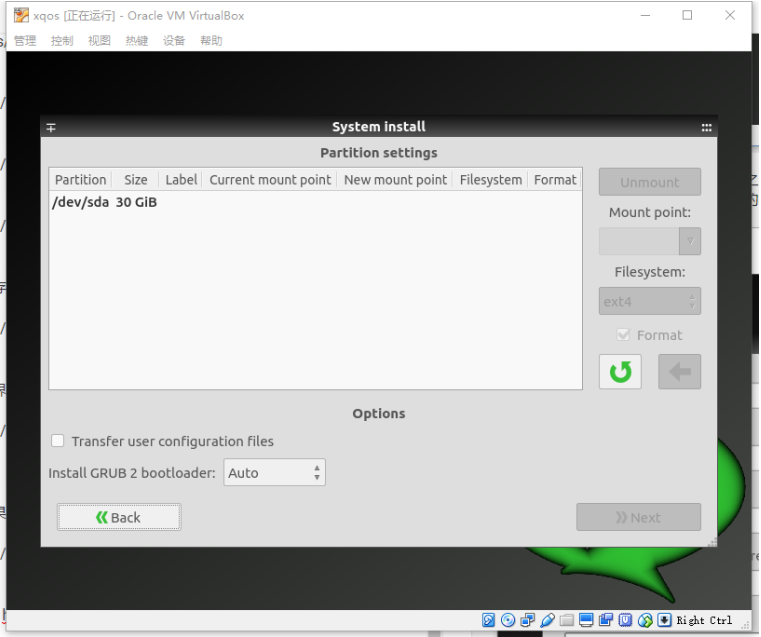This screenshot has height=637, width=761.
Task: Click the Right Ctrl host key label
Action: [x=704, y=620]
